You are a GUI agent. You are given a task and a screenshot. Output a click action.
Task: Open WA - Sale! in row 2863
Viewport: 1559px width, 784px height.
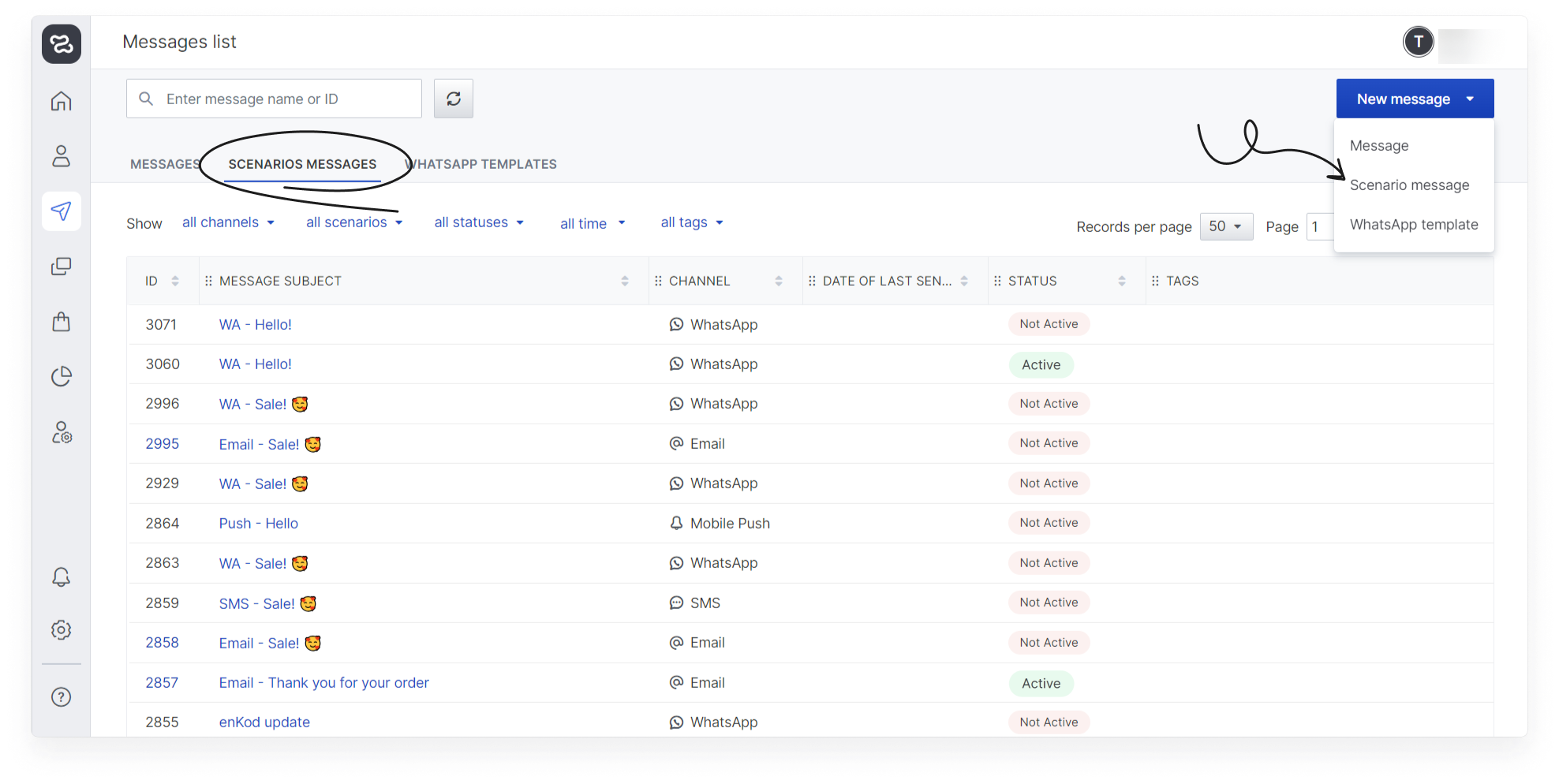[x=264, y=563]
